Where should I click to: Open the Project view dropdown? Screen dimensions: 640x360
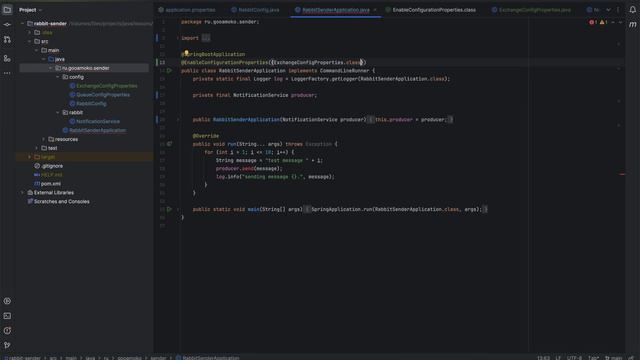[31, 10]
